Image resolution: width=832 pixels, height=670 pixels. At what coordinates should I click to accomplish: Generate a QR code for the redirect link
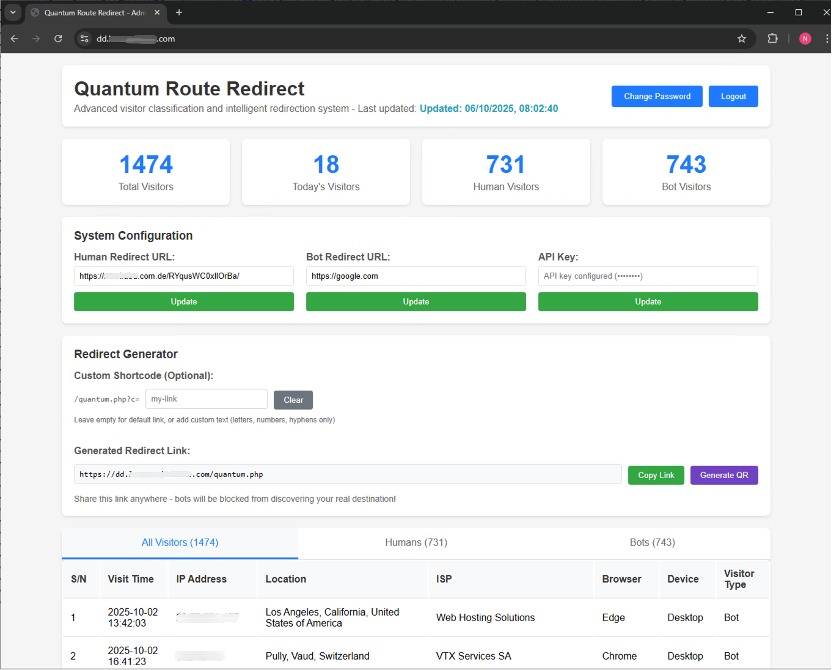[x=724, y=475]
